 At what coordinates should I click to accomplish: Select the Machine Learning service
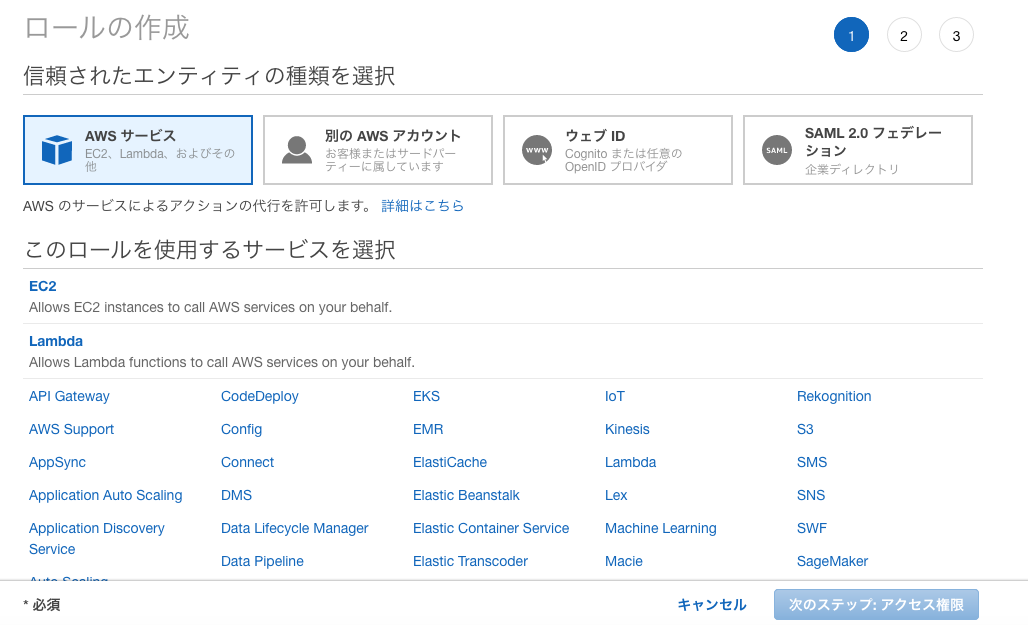[660, 528]
